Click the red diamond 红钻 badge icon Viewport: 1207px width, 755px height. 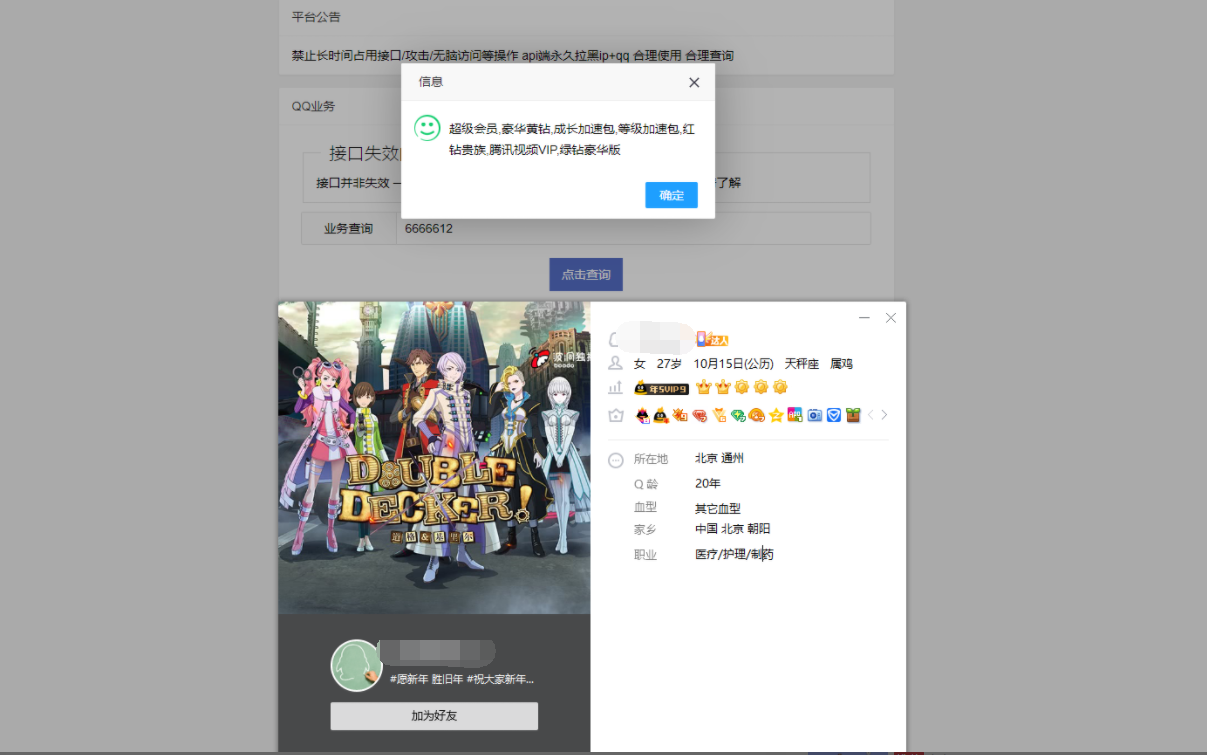(699, 414)
